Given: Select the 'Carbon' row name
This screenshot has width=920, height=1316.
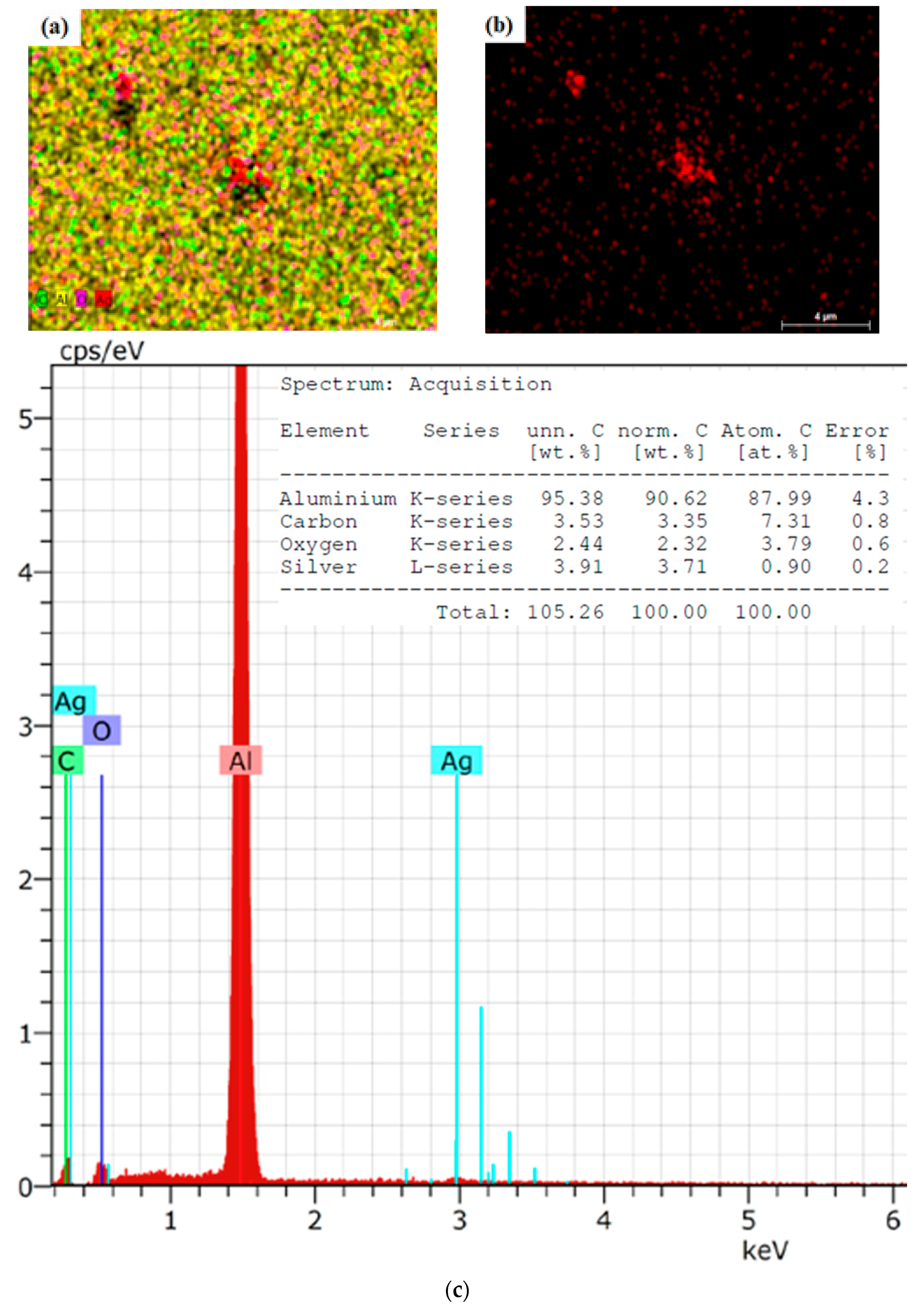Looking at the screenshot, I should (319, 521).
